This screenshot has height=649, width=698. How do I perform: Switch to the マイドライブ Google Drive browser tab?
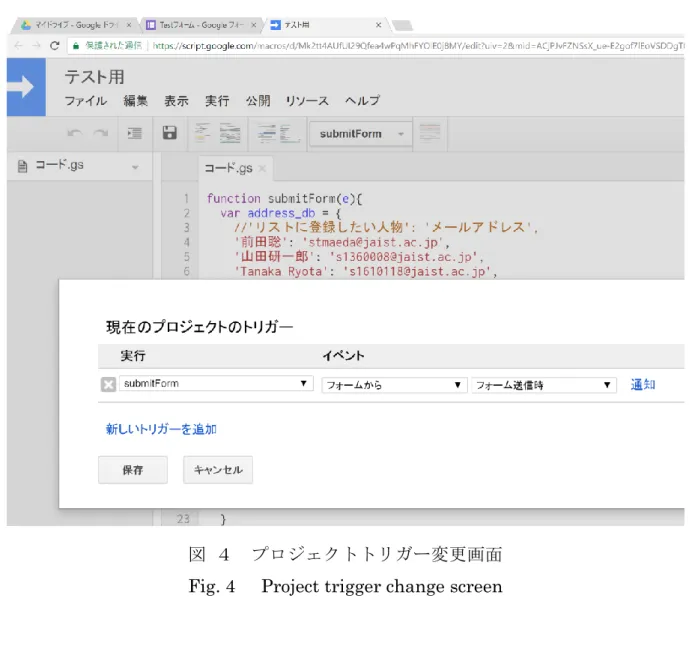(x=76, y=25)
